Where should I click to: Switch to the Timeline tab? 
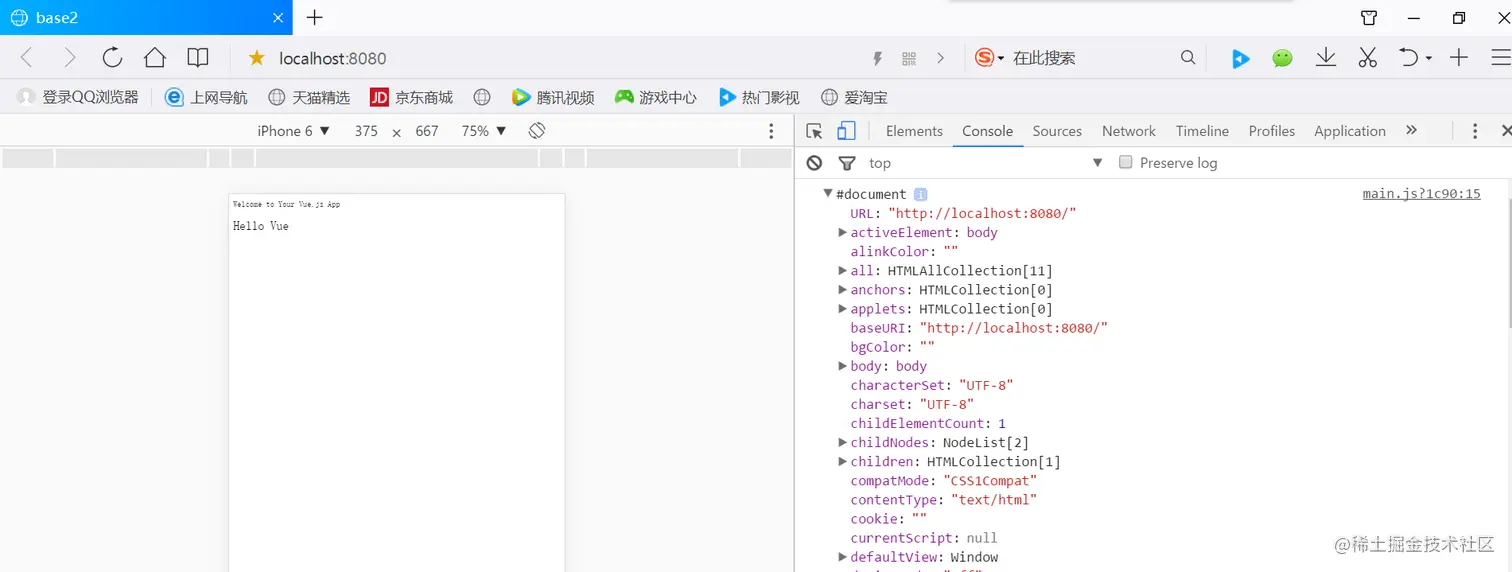tap(1202, 131)
